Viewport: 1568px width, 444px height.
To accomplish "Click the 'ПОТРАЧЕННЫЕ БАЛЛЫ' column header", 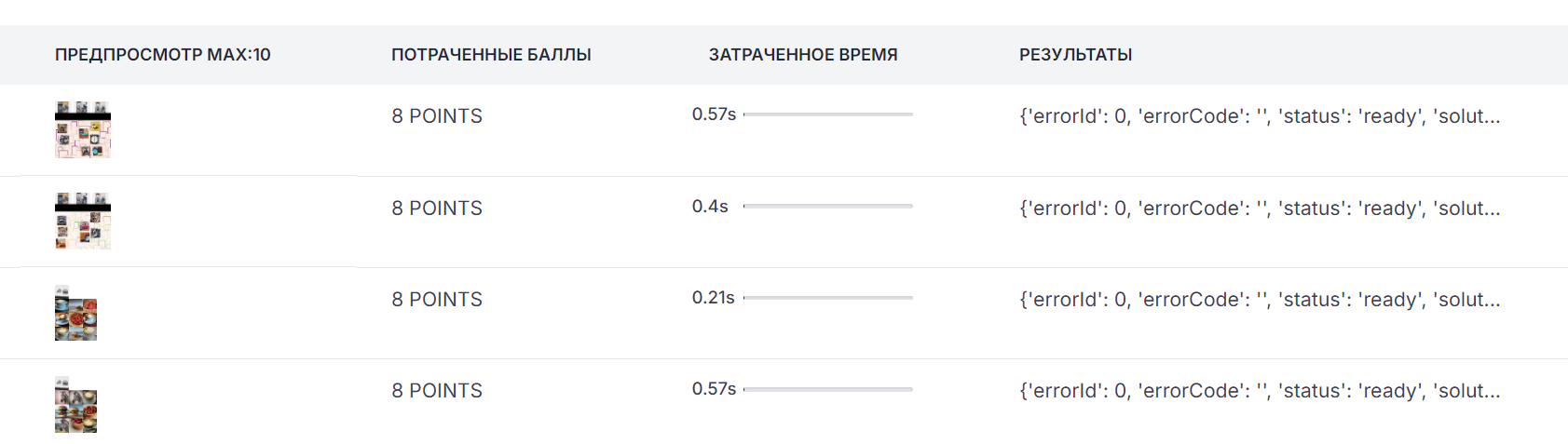I will coord(491,55).
